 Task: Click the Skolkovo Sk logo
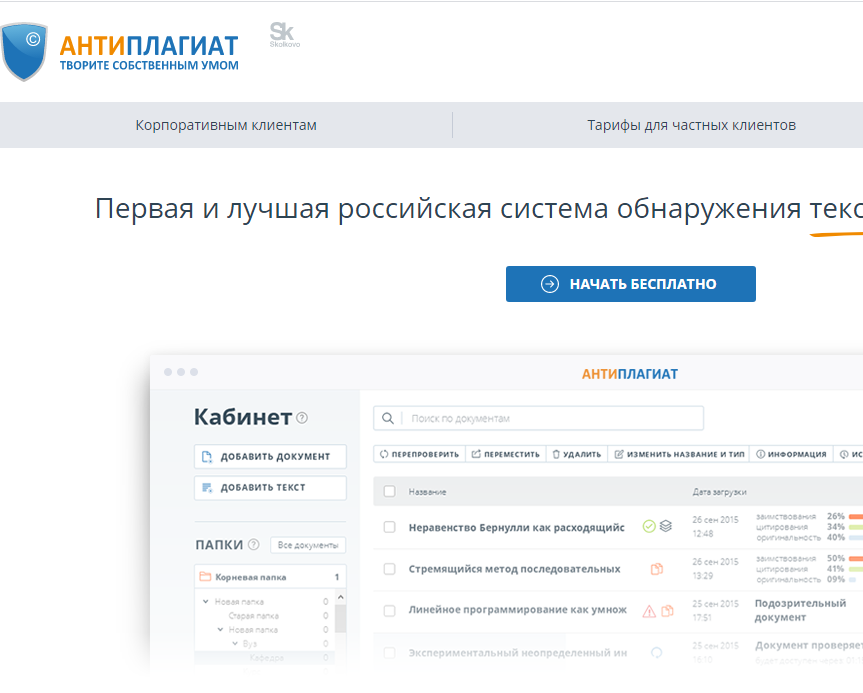[285, 35]
